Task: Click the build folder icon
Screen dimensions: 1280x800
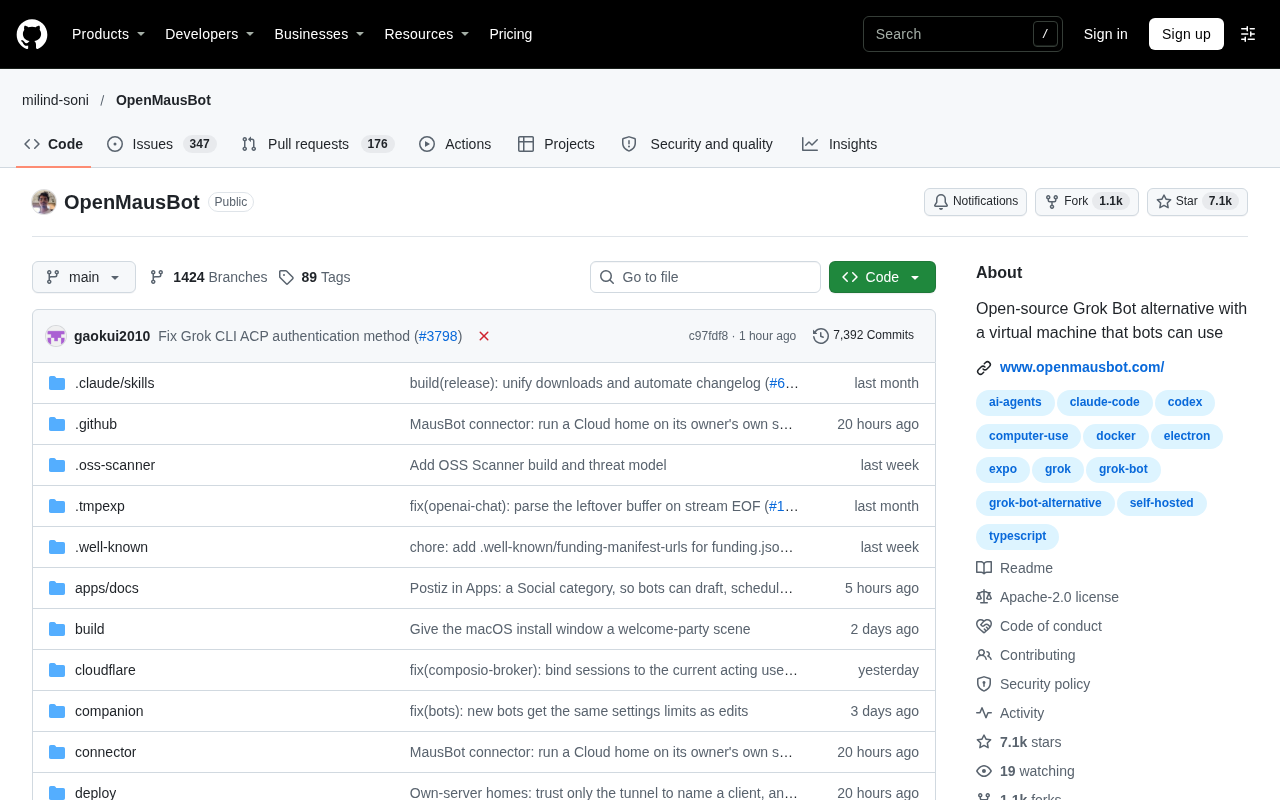Action: [57, 629]
